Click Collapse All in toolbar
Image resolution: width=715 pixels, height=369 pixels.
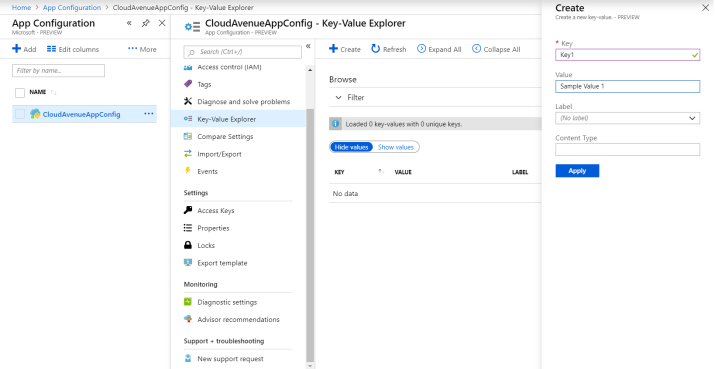496,49
